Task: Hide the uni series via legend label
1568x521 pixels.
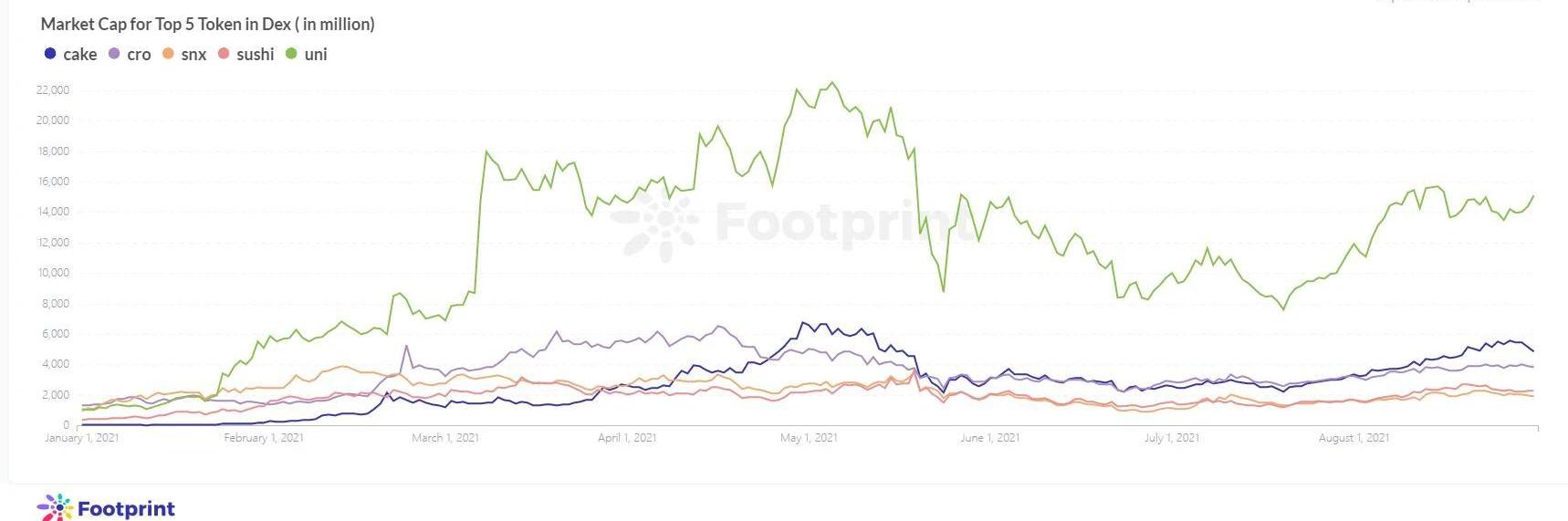Action: tap(316, 55)
